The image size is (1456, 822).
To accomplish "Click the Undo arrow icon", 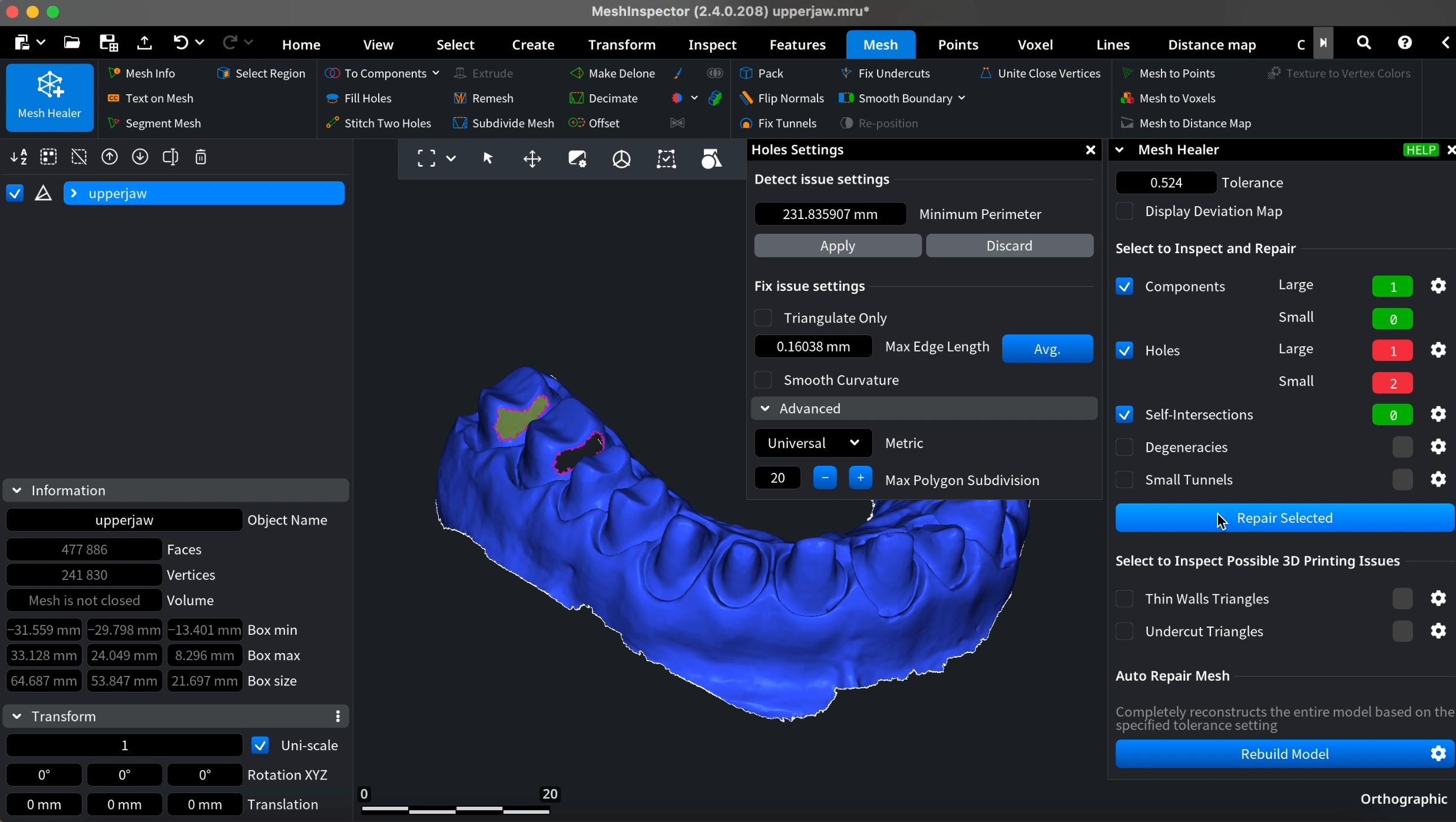I will click(180, 42).
